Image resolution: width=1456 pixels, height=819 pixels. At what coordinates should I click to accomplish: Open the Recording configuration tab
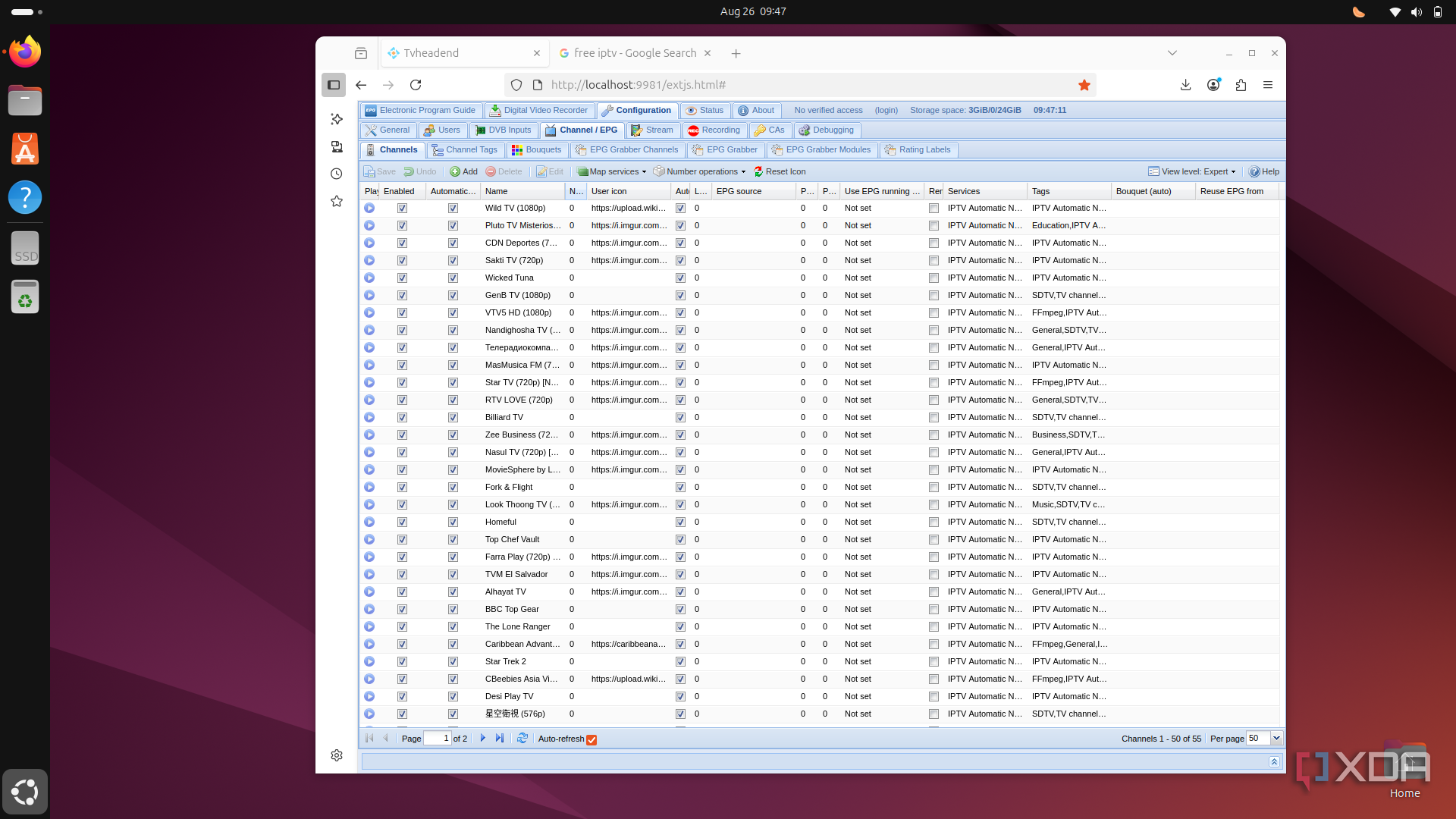714,130
